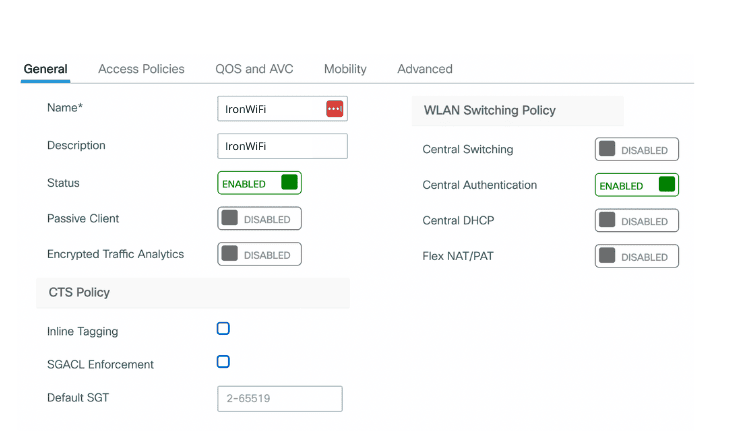Viewport: 731px width, 445px height.
Task: Go to the Mobility tab
Action: click(x=345, y=69)
